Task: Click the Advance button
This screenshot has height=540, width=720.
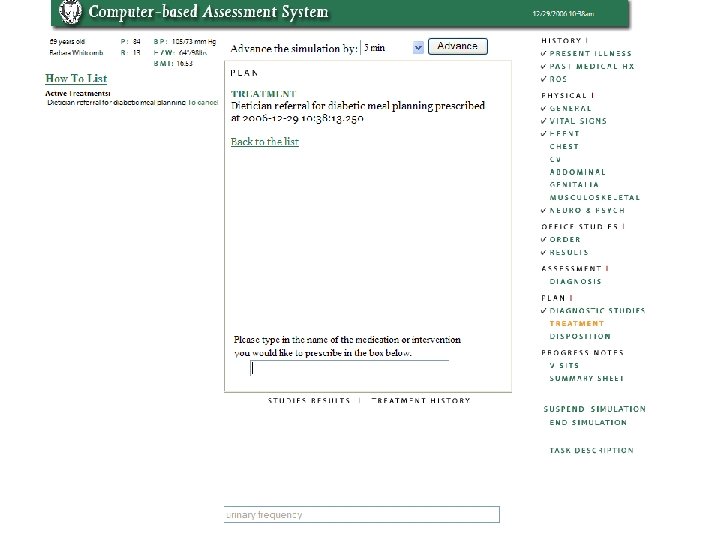Action: [457, 46]
